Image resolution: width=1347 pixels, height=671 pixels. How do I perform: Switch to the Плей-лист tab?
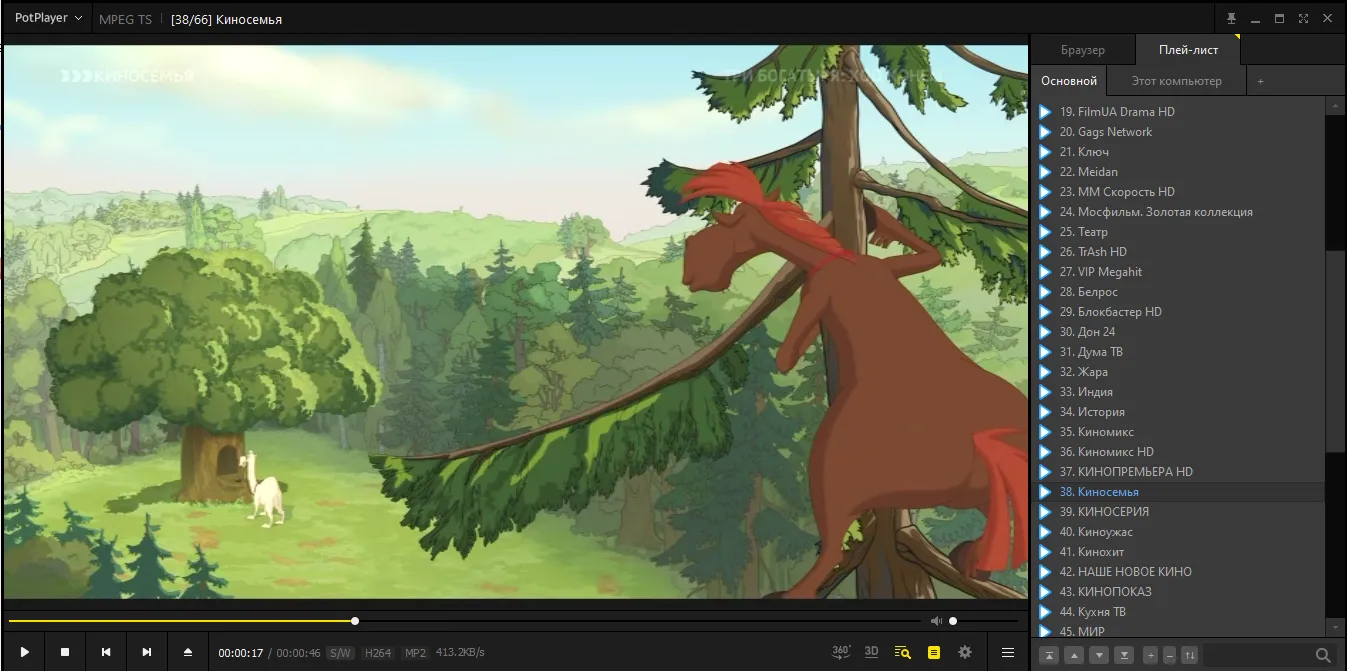pyautogui.click(x=1188, y=50)
